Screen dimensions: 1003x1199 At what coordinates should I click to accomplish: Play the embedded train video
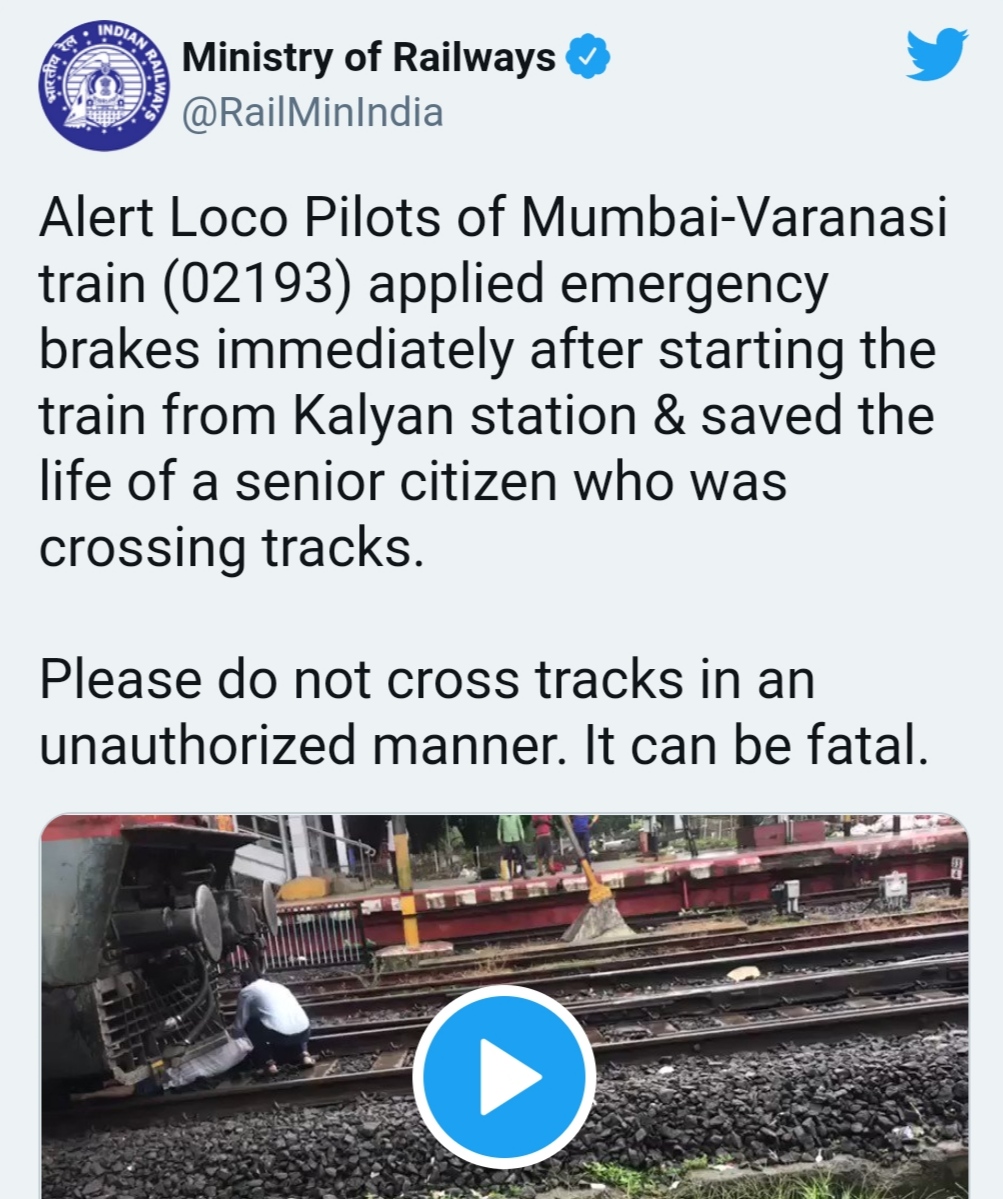pos(505,1077)
